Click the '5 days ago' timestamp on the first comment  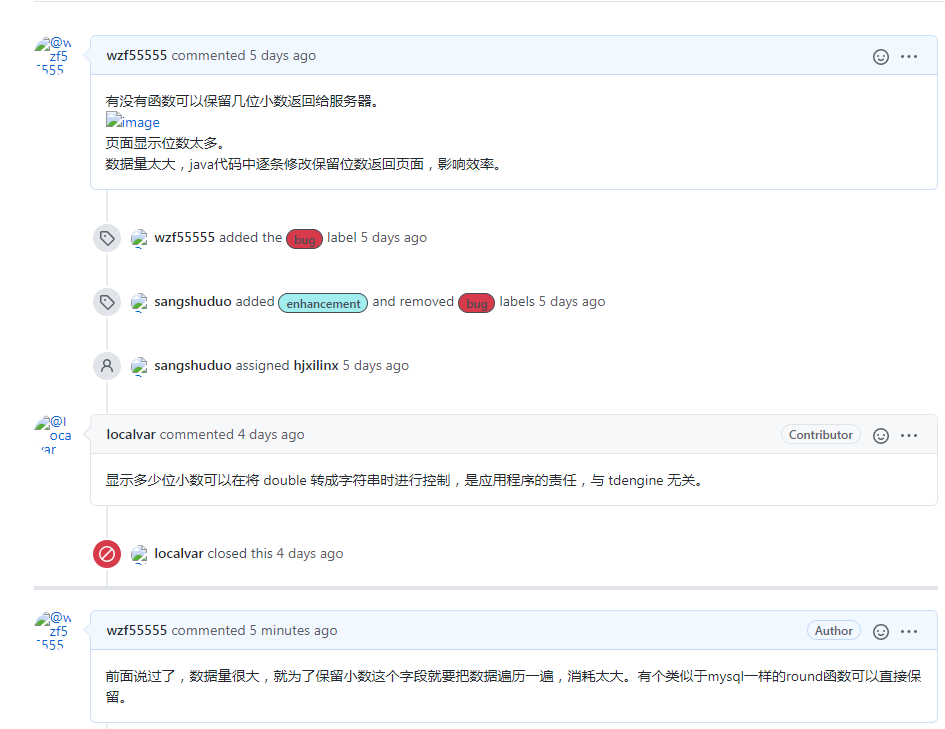tap(282, 56)
